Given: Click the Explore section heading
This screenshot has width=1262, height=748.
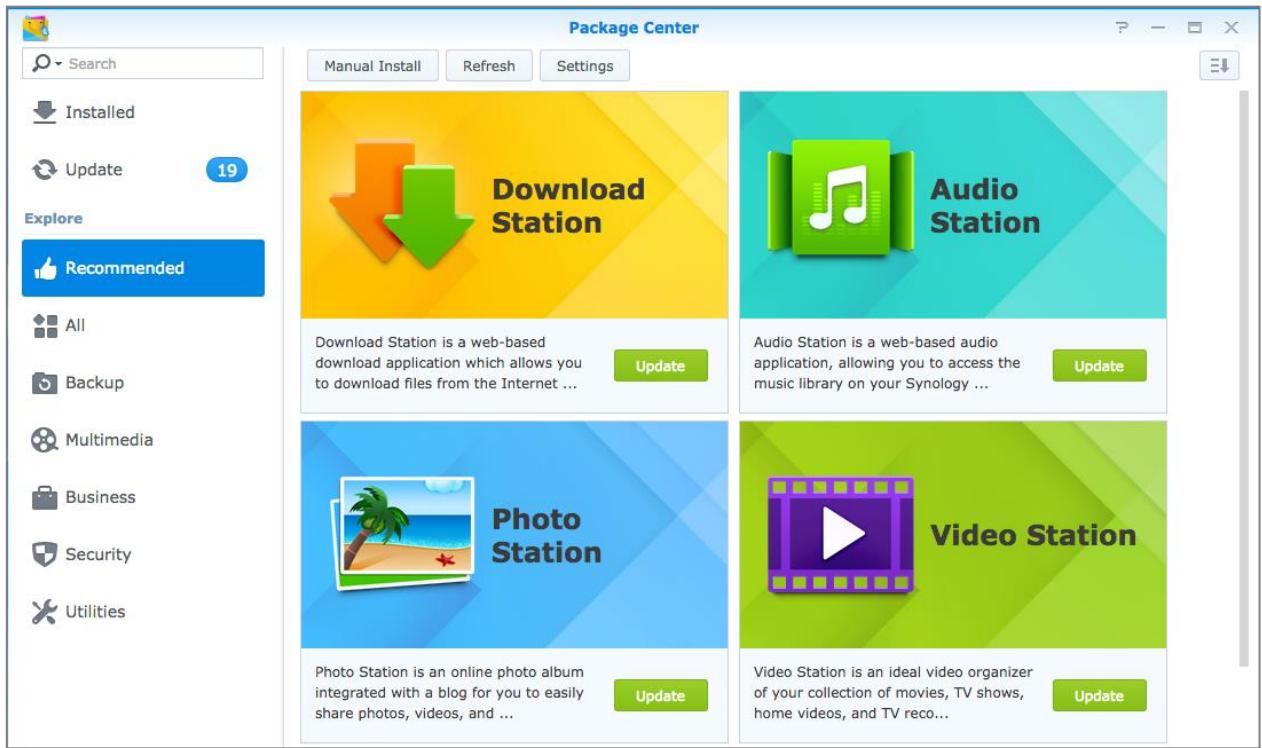Looking at the screenshot, I should [53, 218].
